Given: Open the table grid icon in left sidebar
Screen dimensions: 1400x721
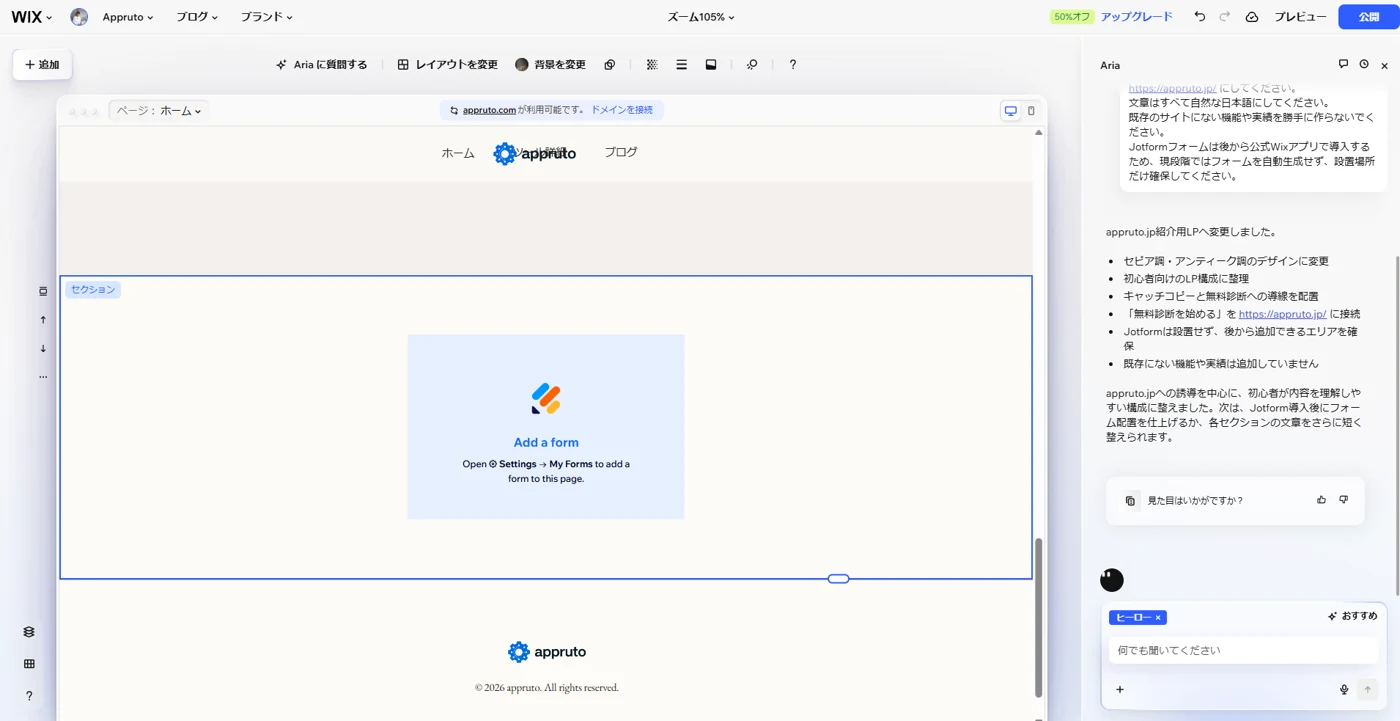Looking at the screenshot, I should [x=29, y=664].
